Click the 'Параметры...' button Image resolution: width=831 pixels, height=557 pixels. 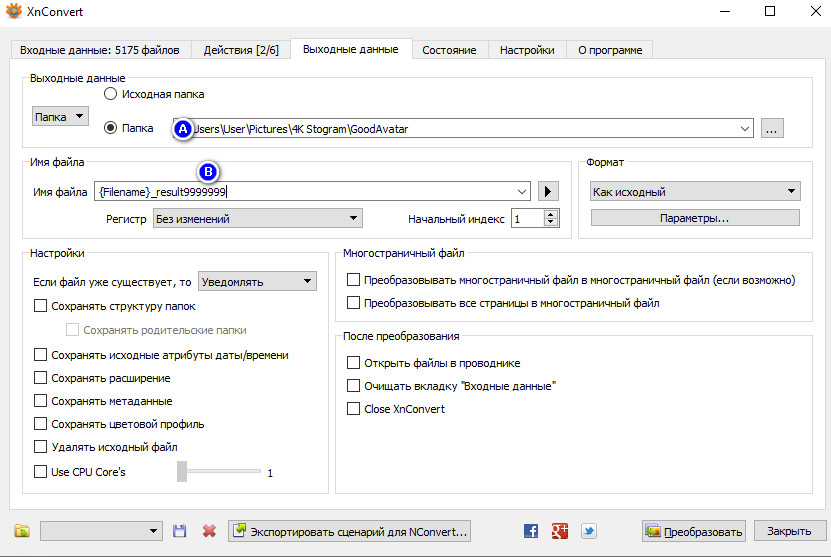[x=694, y=217]
